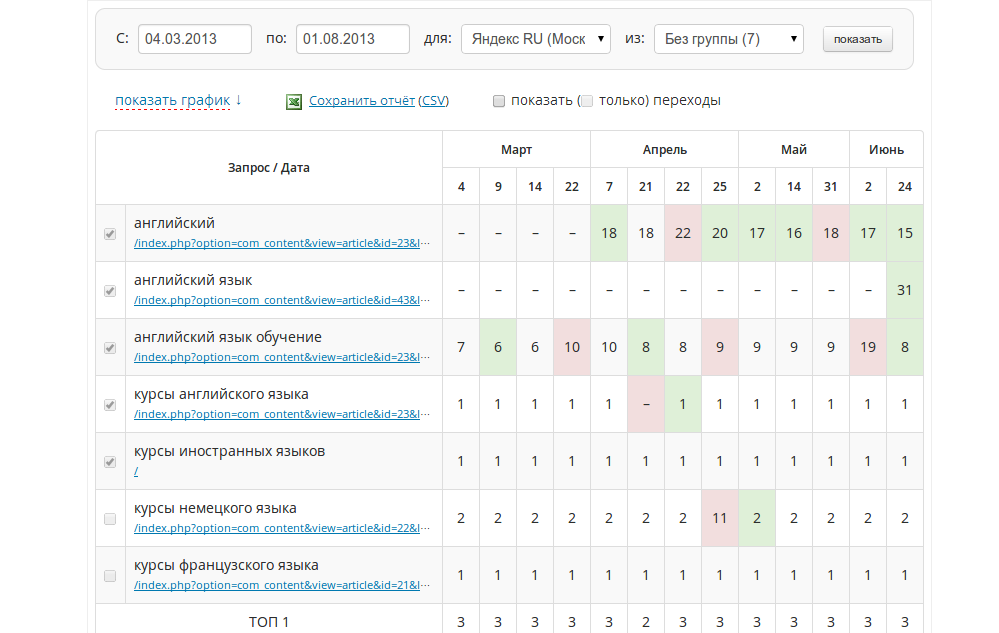The height and width of the screenshot is (633, 999).
Task: Click the query text курсы немецкого языка
Action: click(215, 508)
